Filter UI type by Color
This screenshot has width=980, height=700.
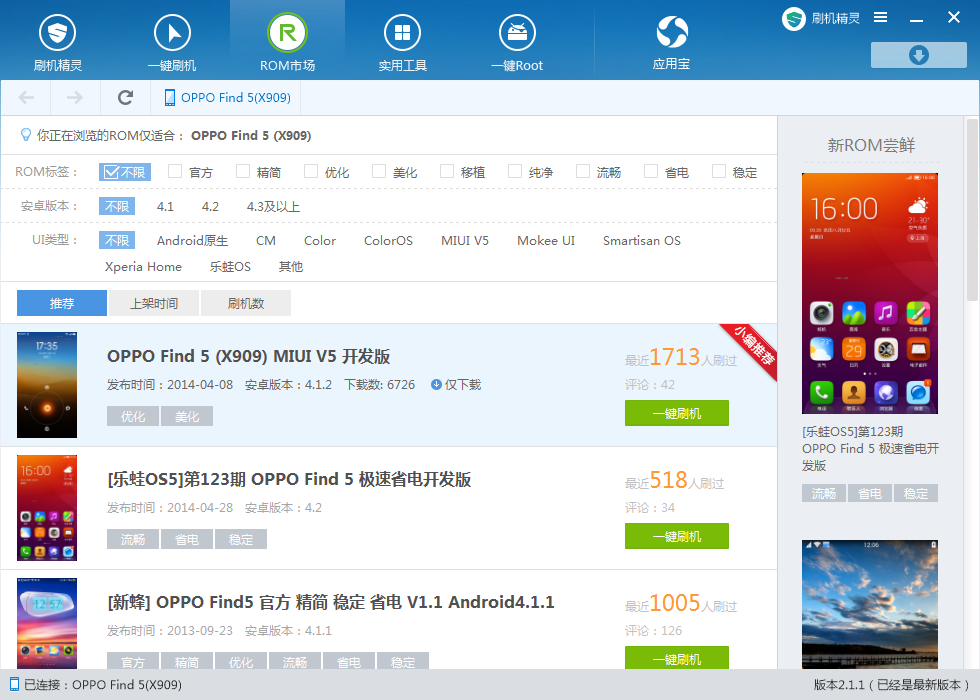click(320, 241)
